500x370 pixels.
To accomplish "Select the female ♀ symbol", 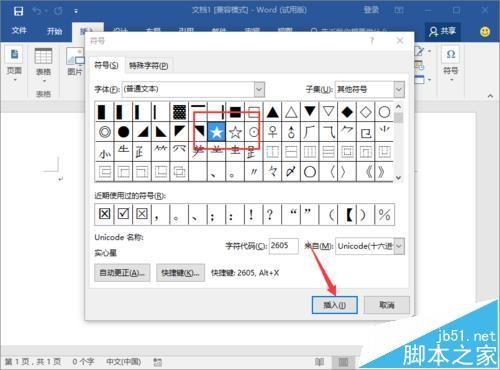I will [273, 132].
